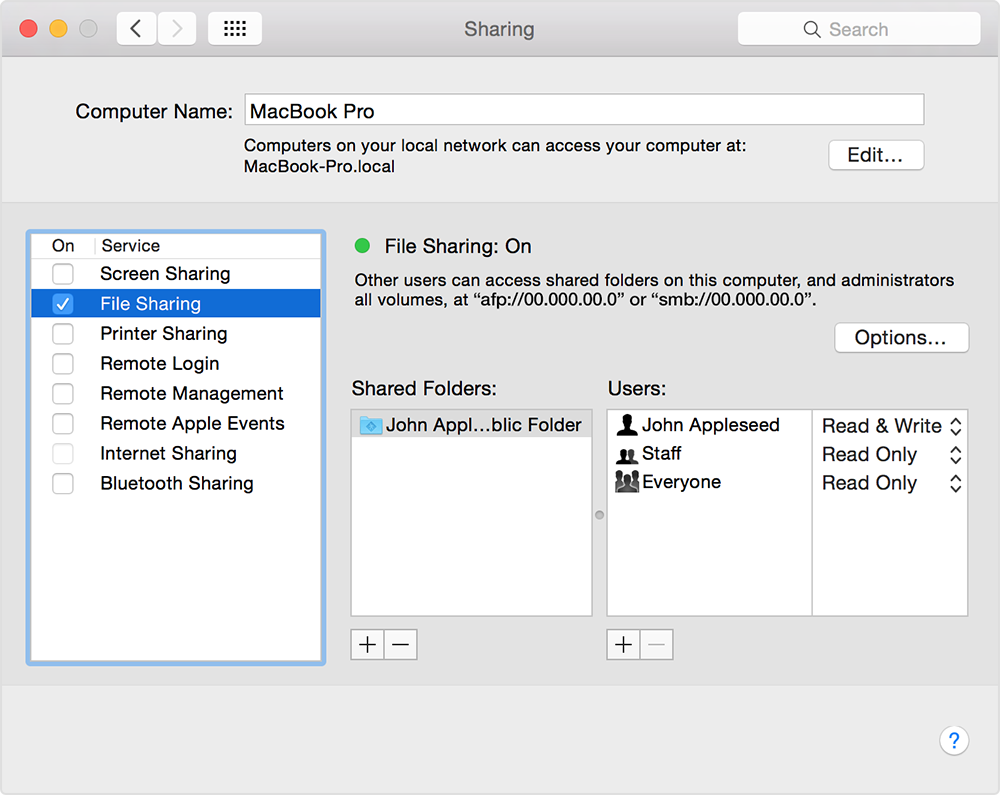The image size is (1000, 796).
Task: Enable Screen Sharing checkbox
Action: 63,273
